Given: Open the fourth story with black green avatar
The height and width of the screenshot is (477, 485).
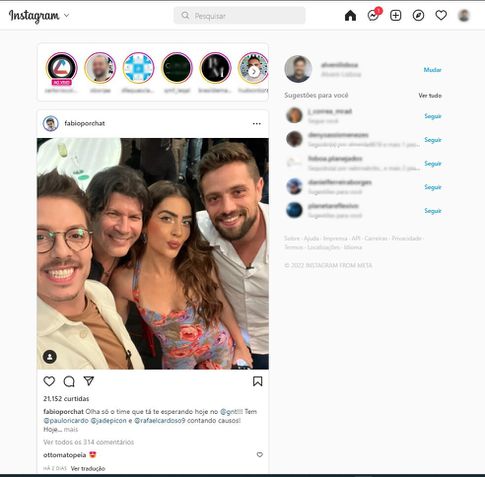Looking at the screenshot, I should pyautogui.click(x=177, y=68).
